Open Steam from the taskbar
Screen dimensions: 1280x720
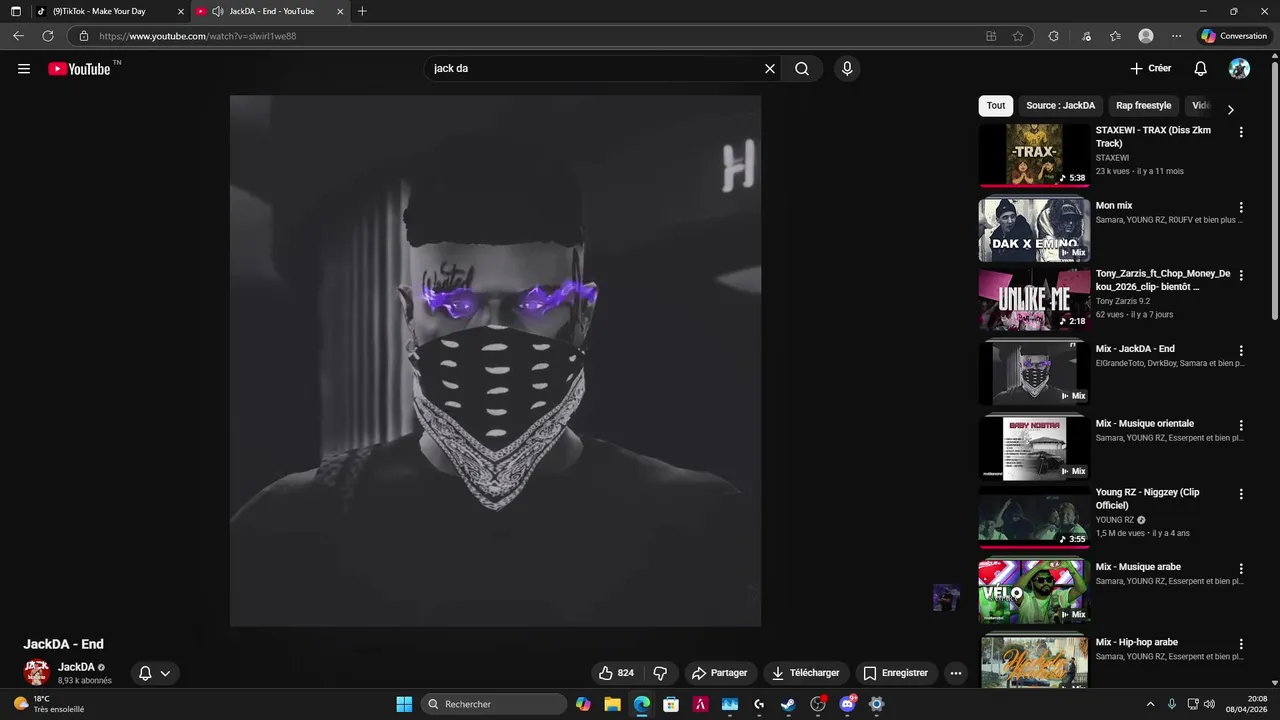tap(788, 704)
